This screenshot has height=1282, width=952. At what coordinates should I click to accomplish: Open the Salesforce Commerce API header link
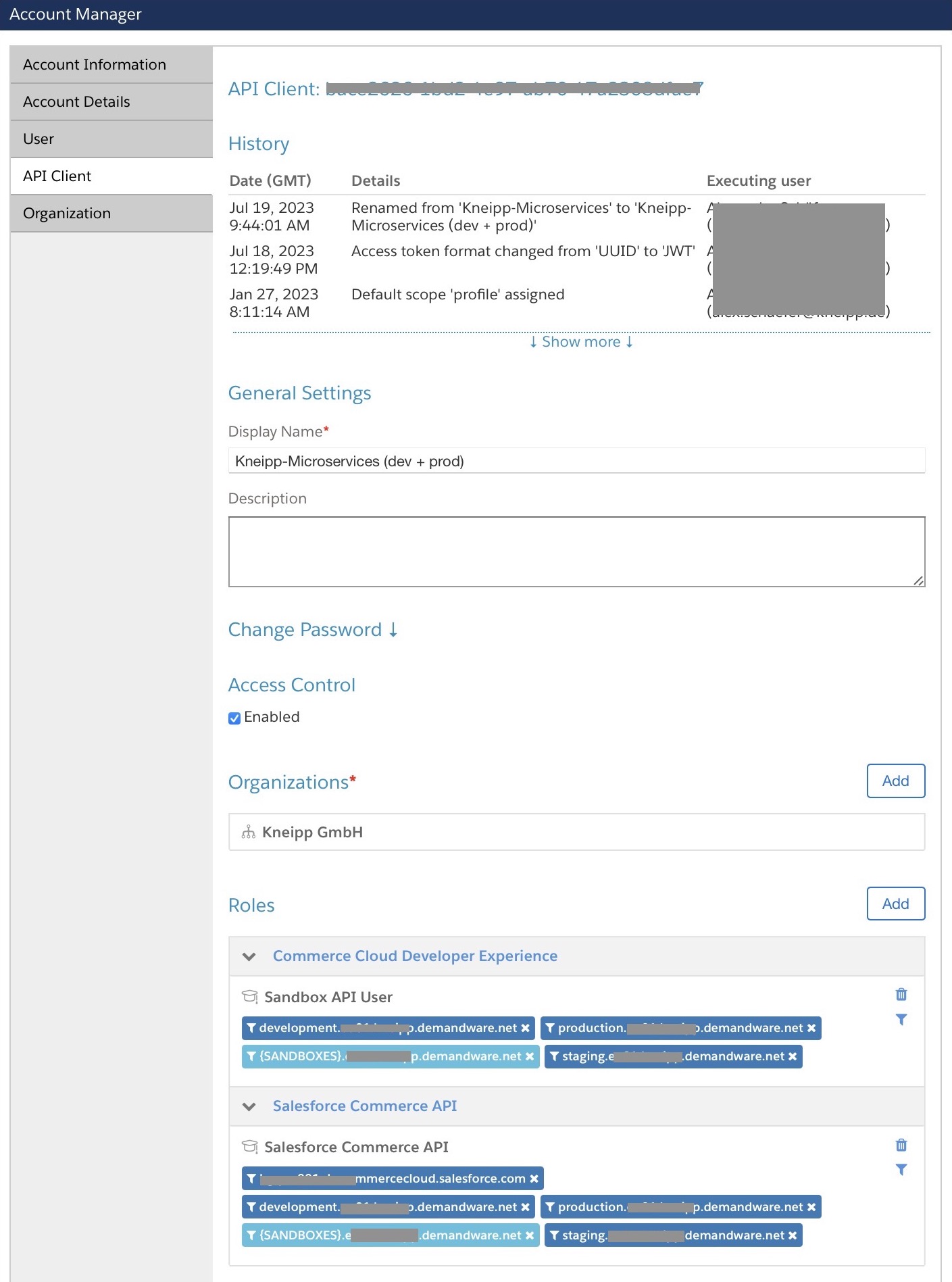click(365, 1106)
